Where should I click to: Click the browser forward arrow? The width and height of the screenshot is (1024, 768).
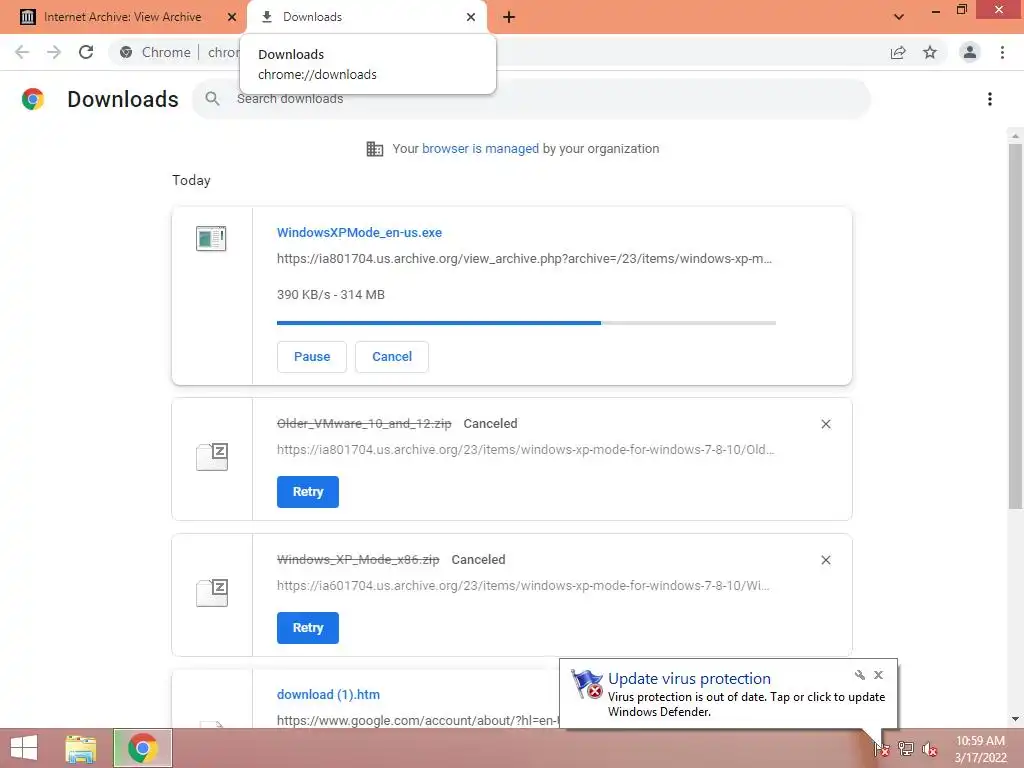tap(54, 52)
